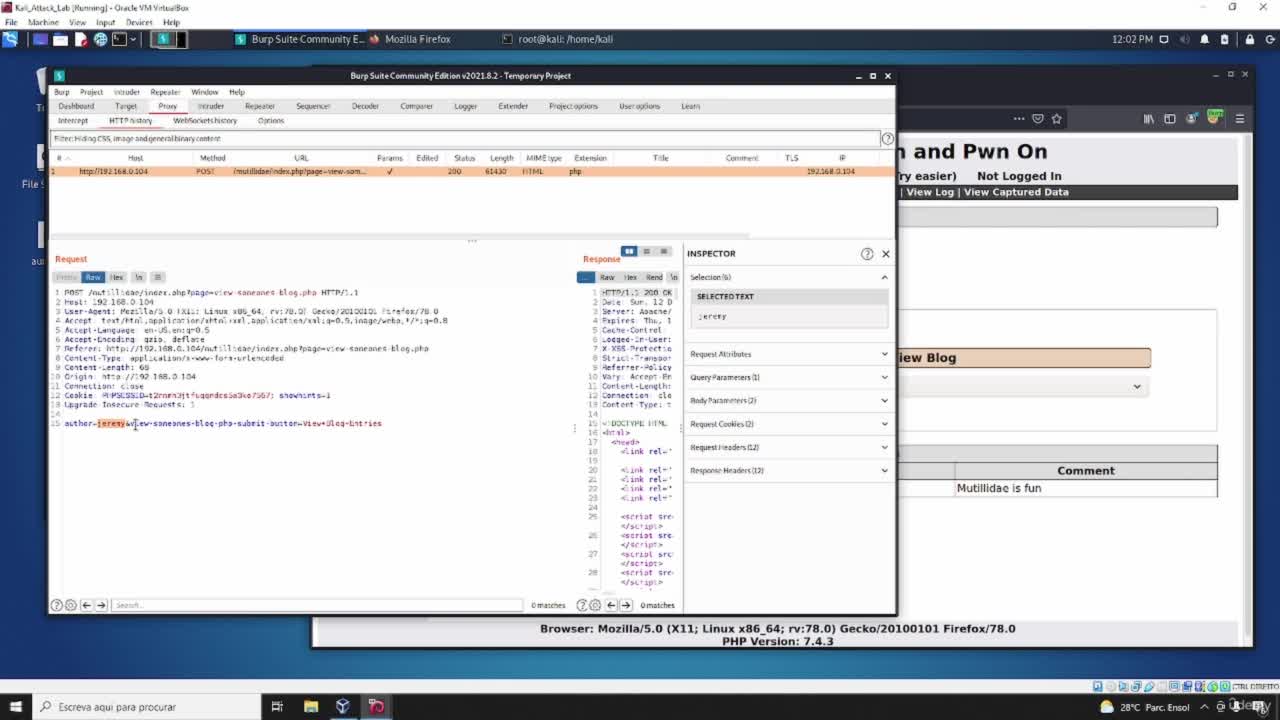This screenshot has height=720, width=1280.
Task: Click Windows Start button
Action: click(15, 707)
